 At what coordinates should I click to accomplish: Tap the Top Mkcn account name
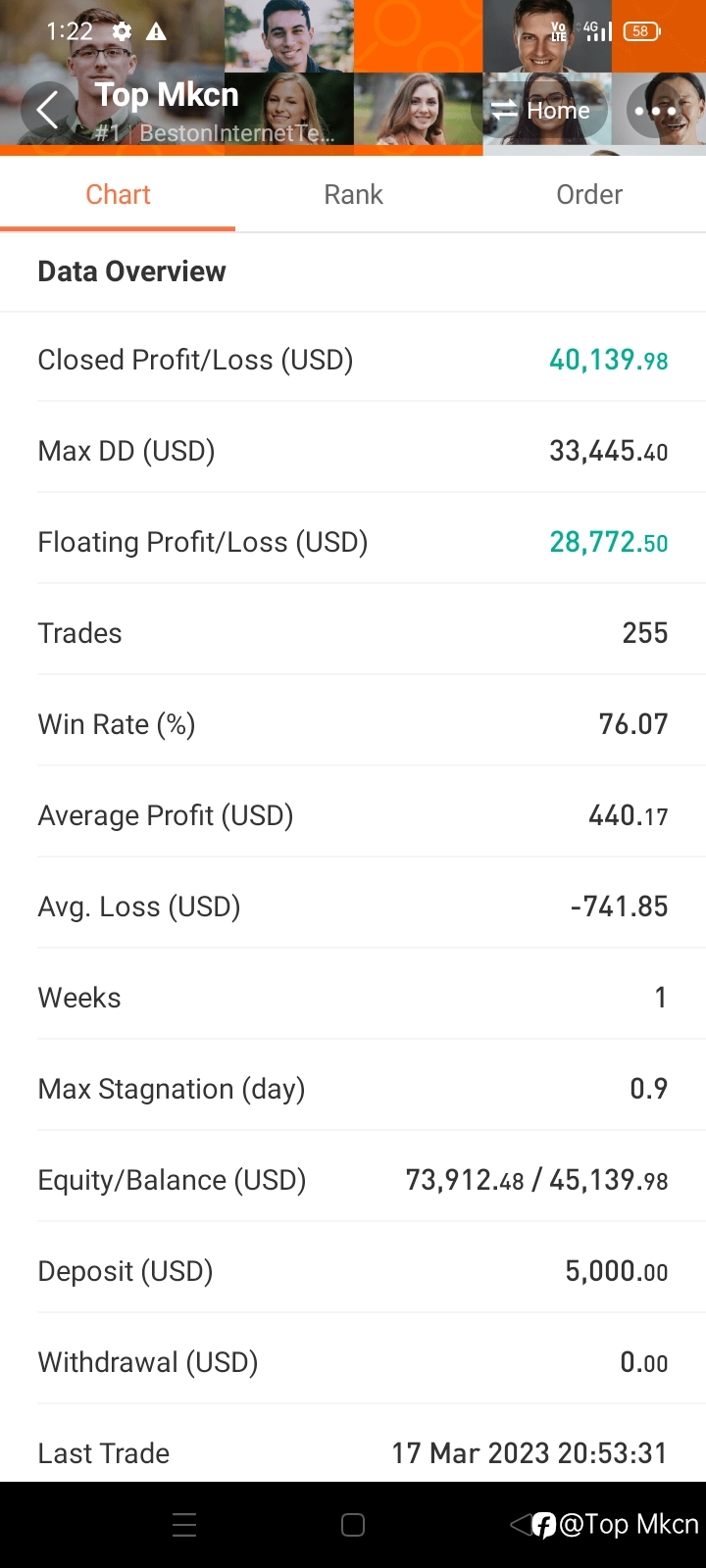tap(167, 95)
